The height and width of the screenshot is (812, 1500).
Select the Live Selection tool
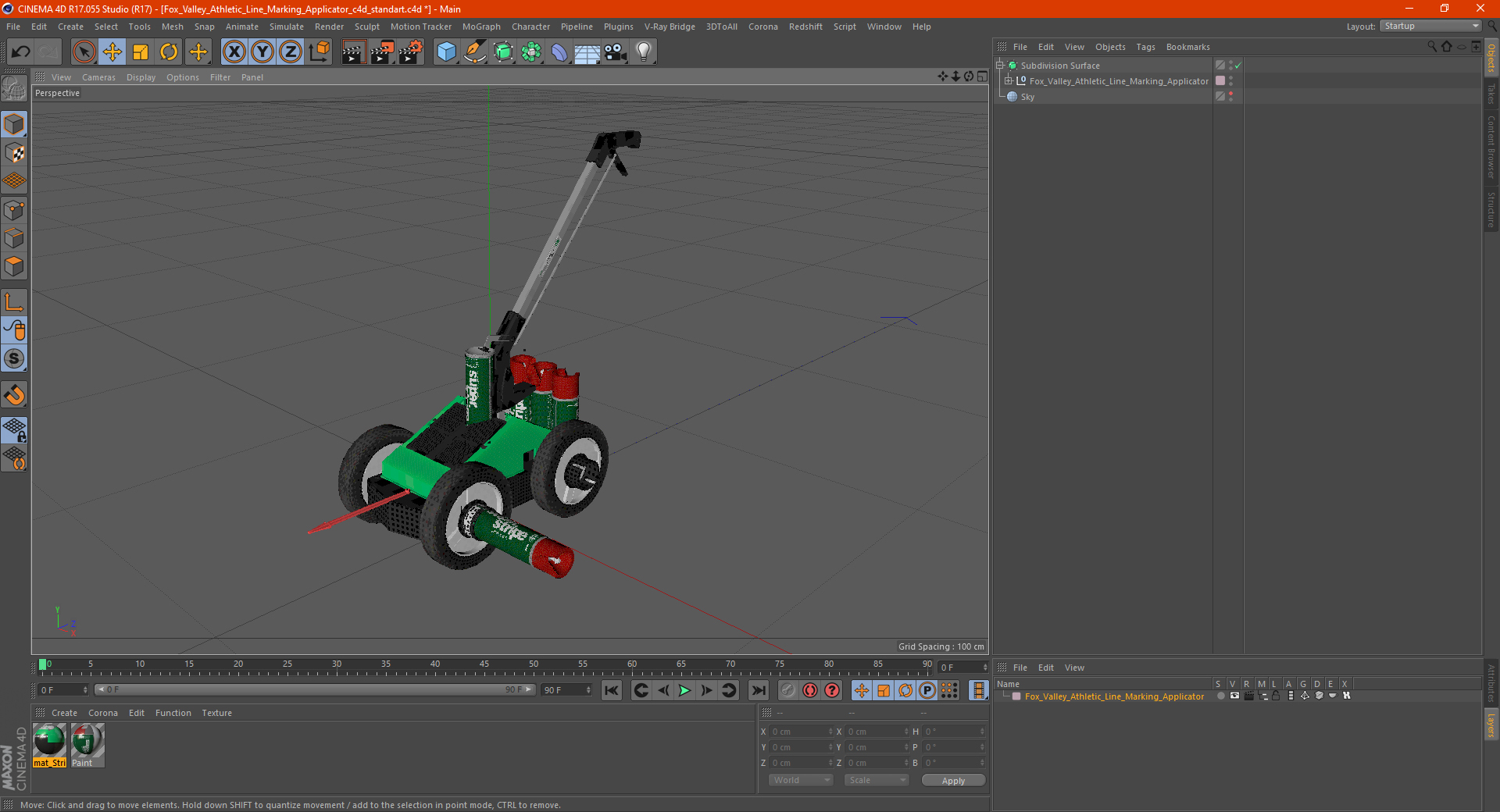(84, 52)
